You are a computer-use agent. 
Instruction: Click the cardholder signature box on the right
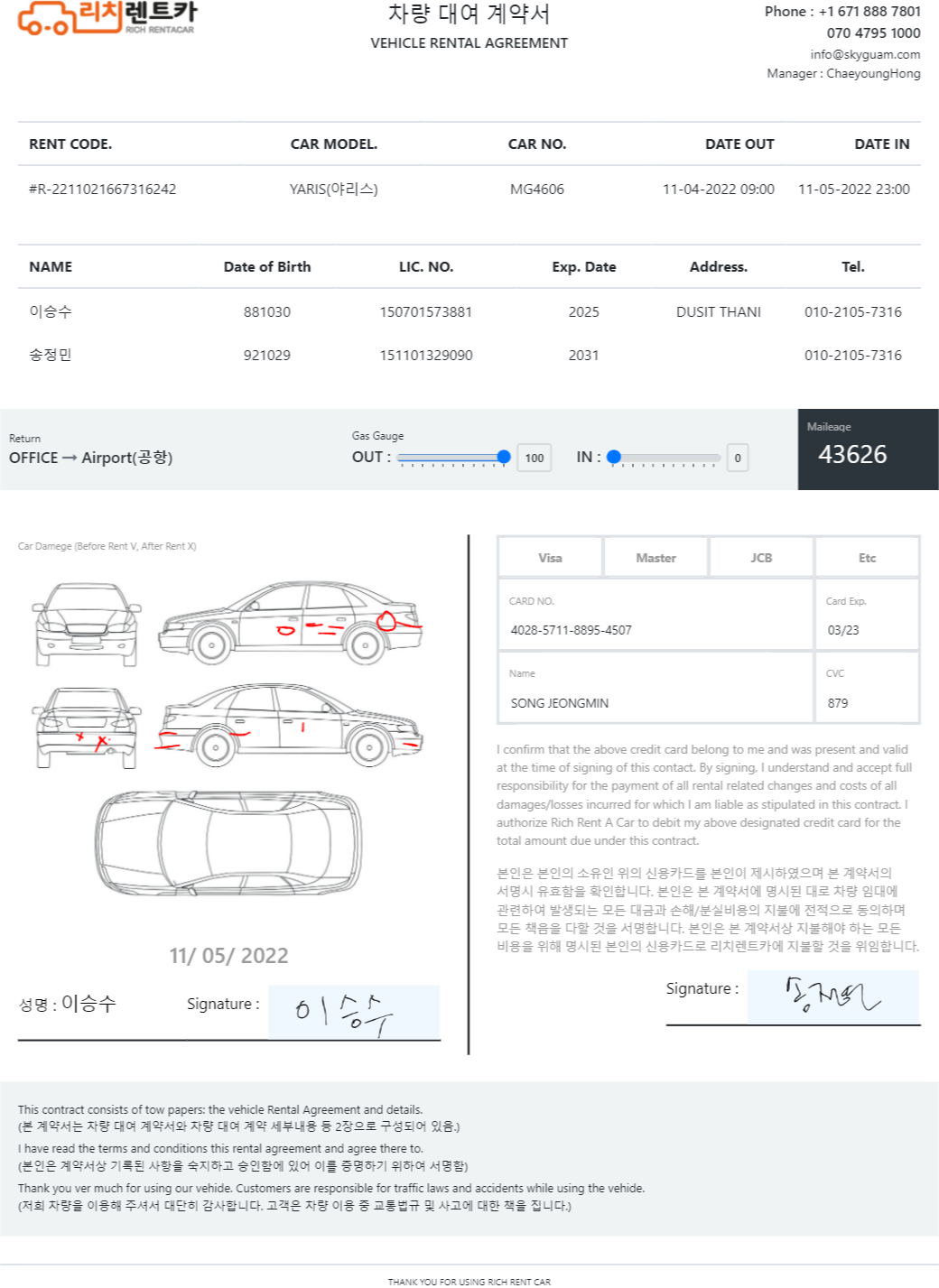click(833, 996)
